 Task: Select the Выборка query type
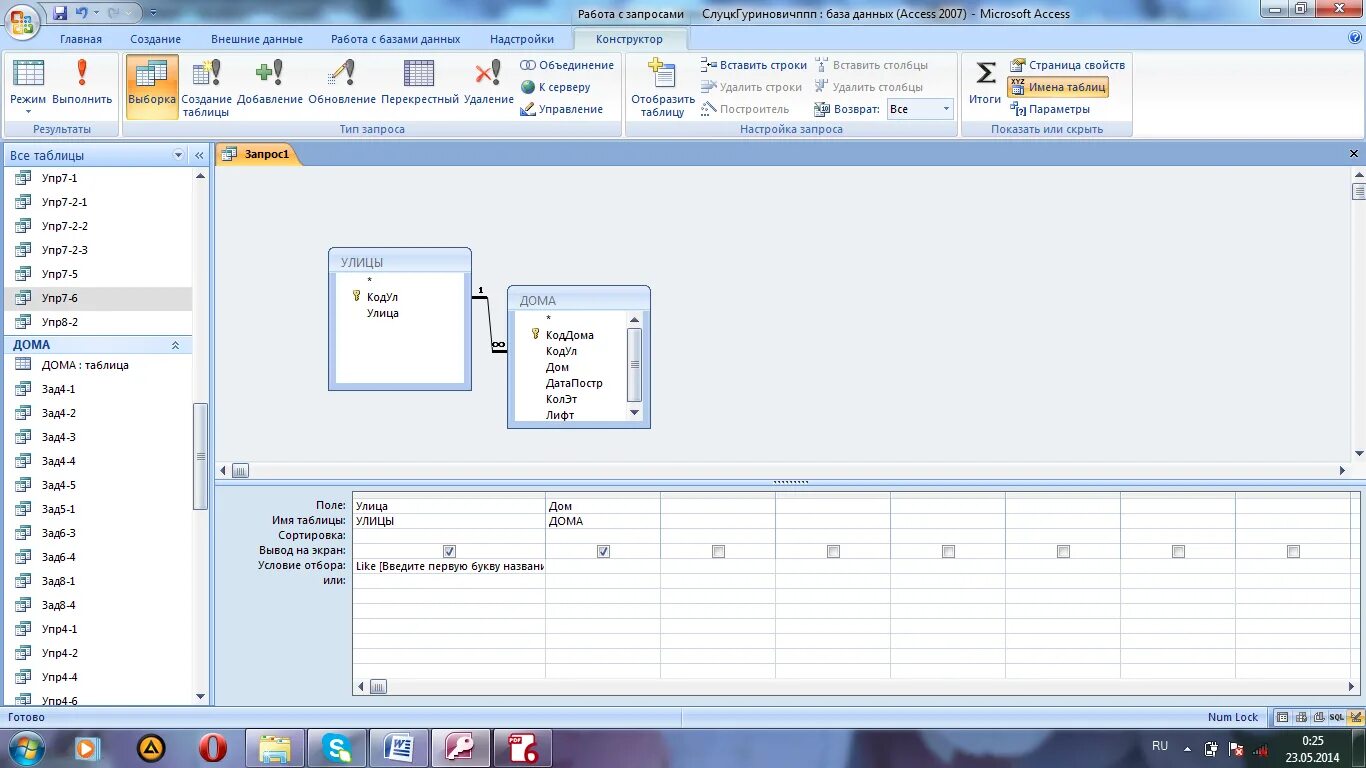[152, 86]
